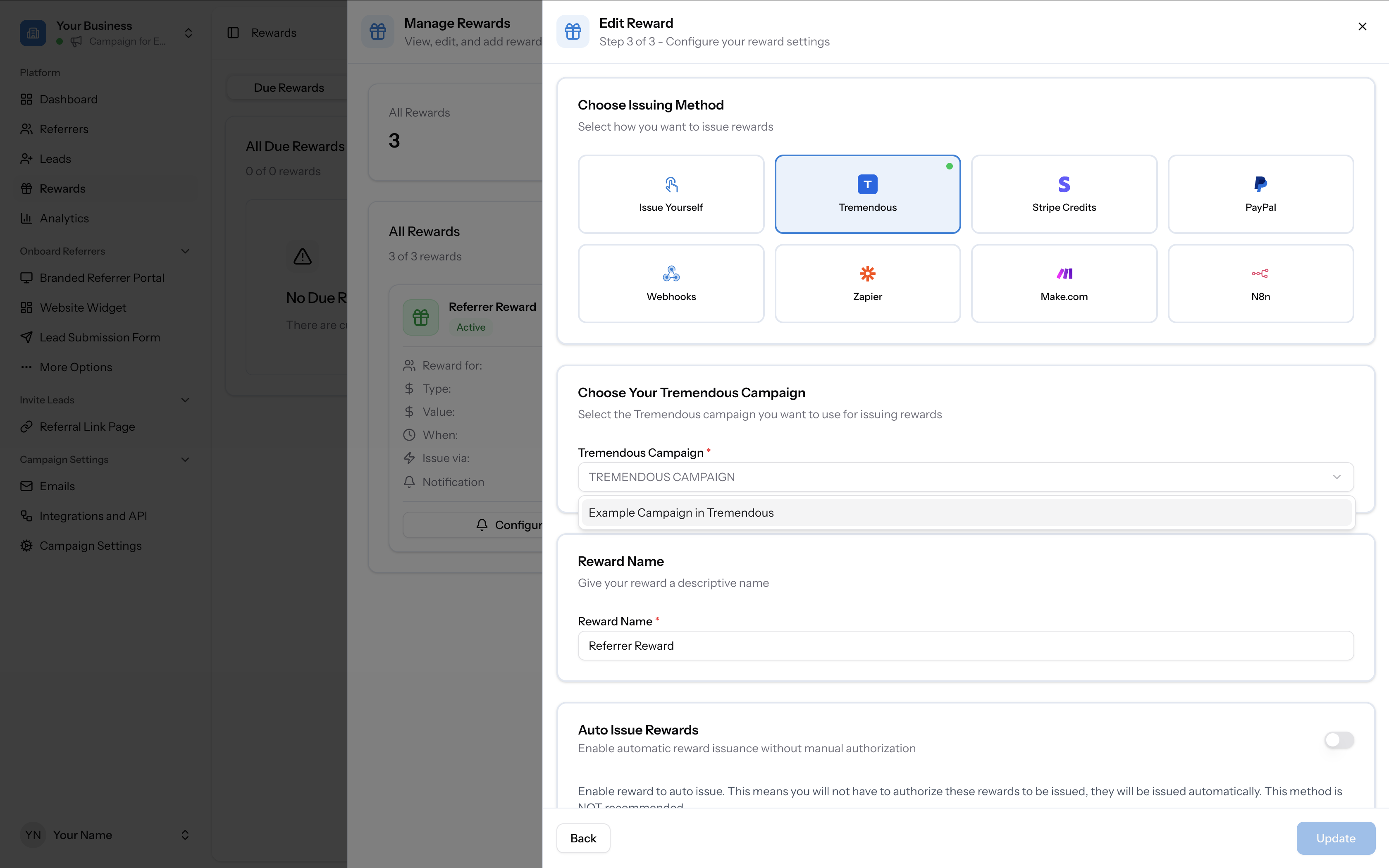This screenshot has width=1389, height=868.
Task: Open the Tremendous Campaign dropdown
Action: (x=965, y=477)
